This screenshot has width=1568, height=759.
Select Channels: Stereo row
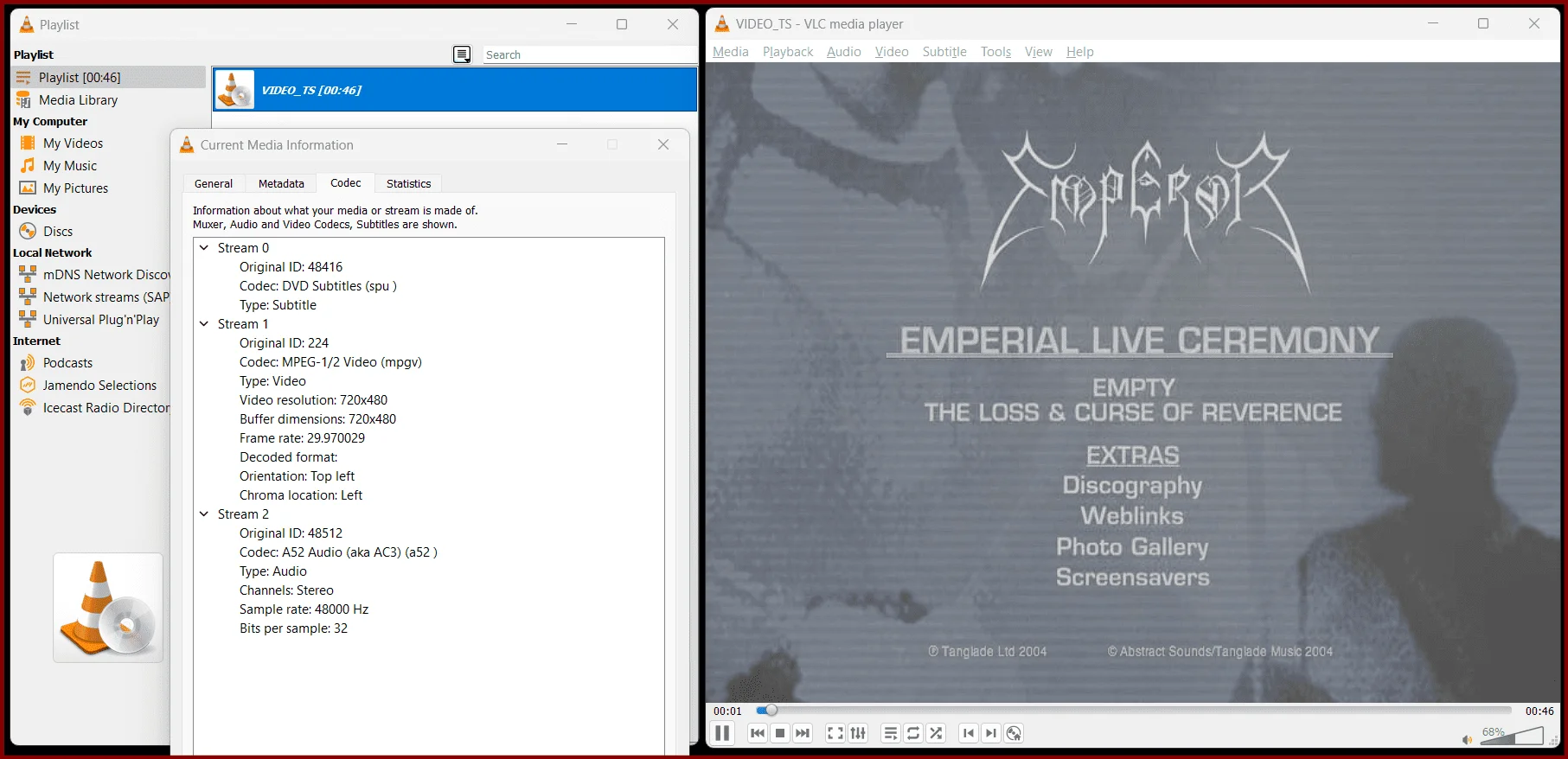tap(286, 590)
